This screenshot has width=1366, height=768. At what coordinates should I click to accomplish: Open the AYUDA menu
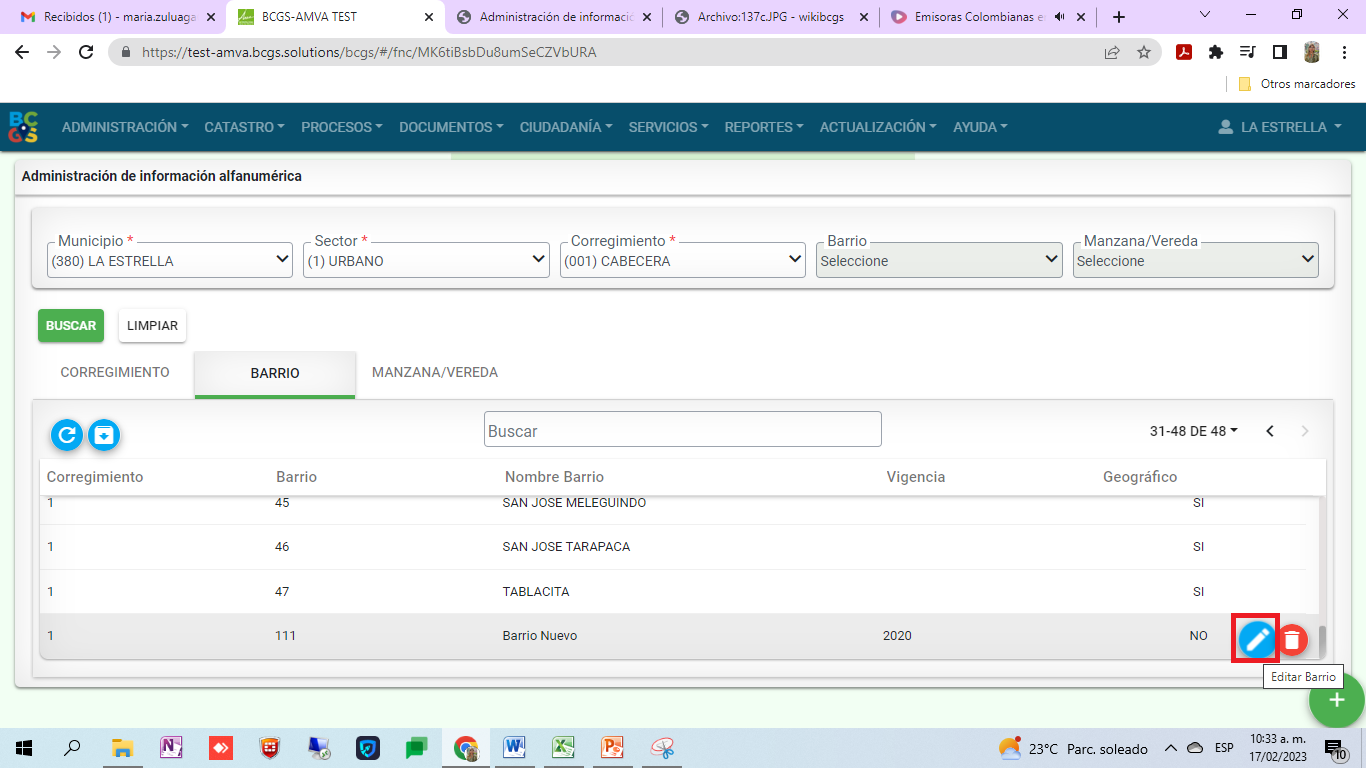981,127
